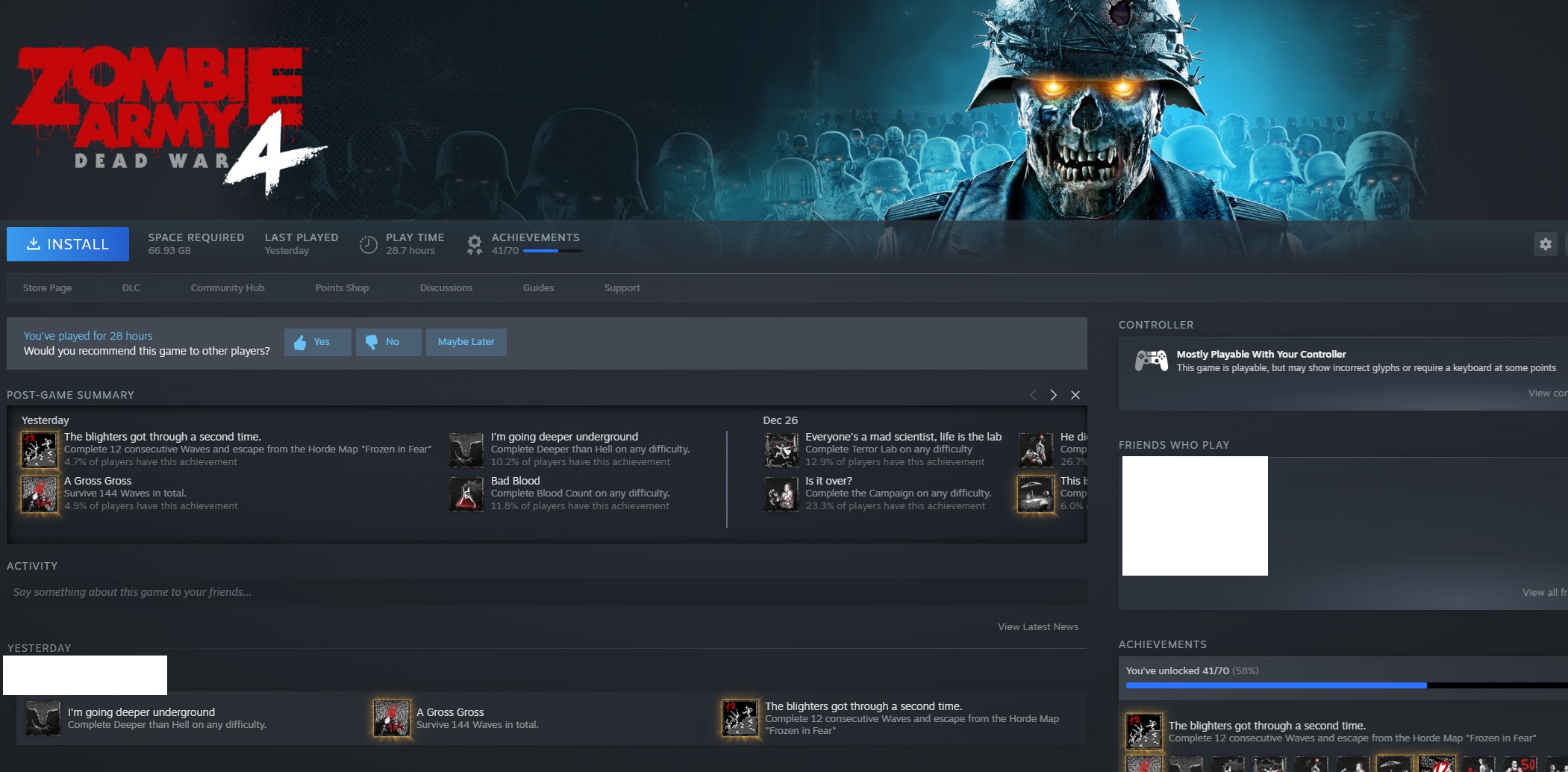Open 'Is it over?' achievement icon

(x=781, y=494)
